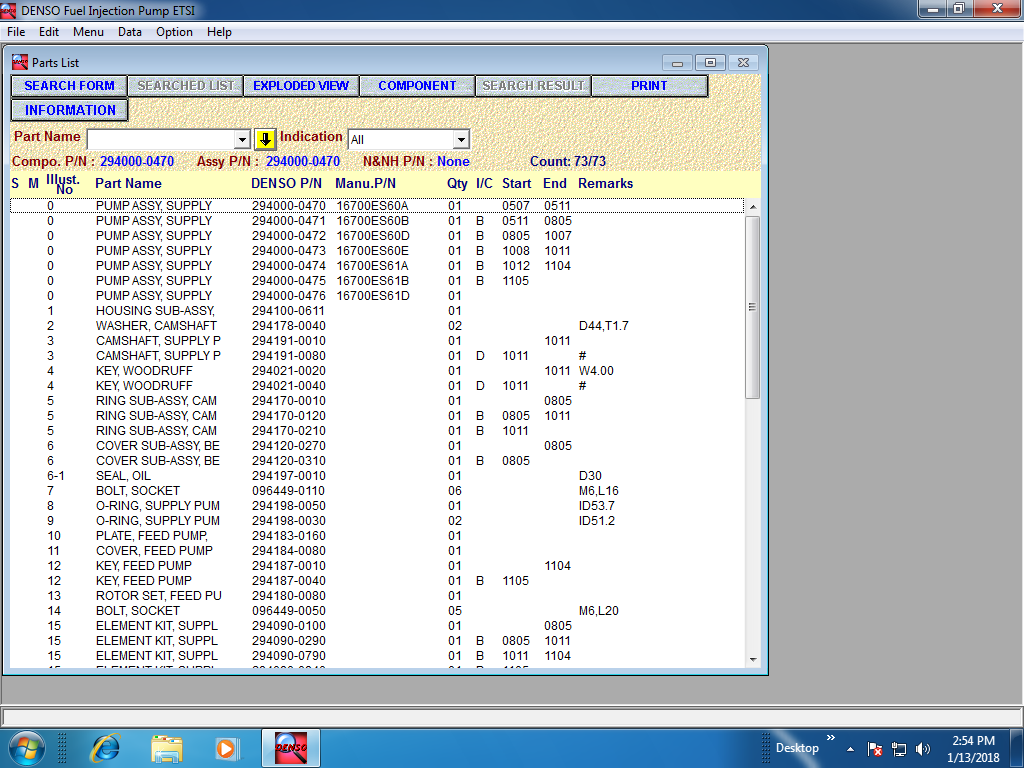This screenshot has height=768, width=1024.
Task: Click the scrollbar down arrow
Action: 752,660
